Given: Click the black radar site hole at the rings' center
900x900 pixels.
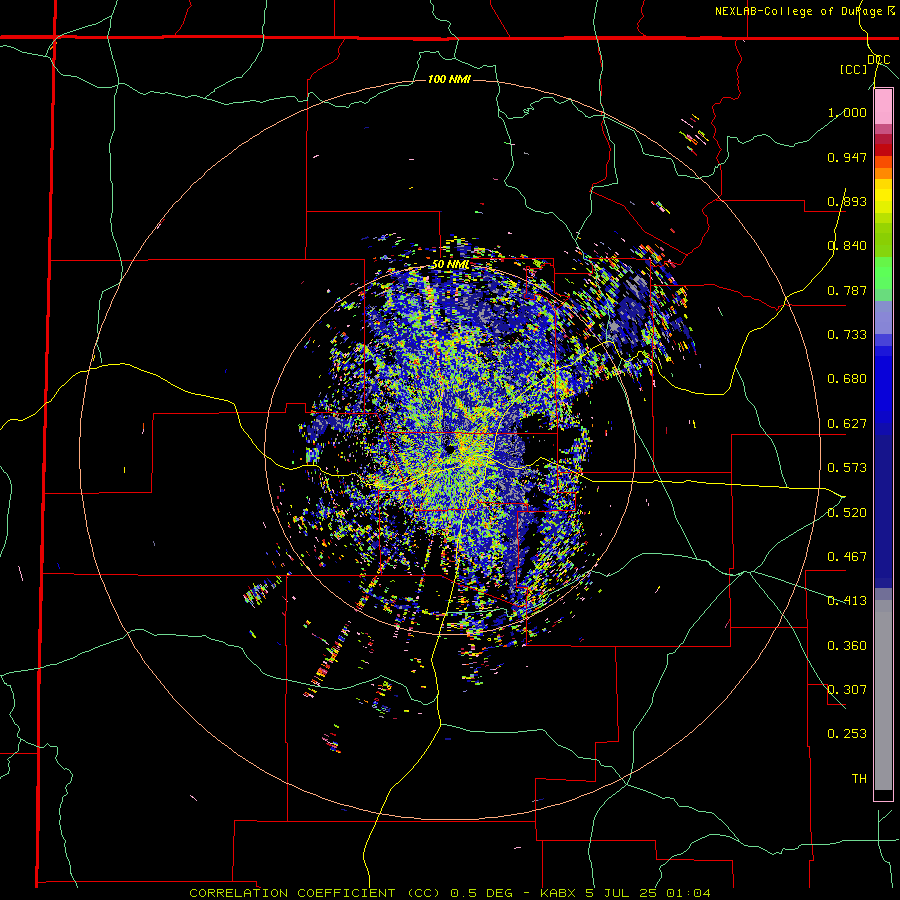Looking at the screenshot, I should click(x=450, y=448).
